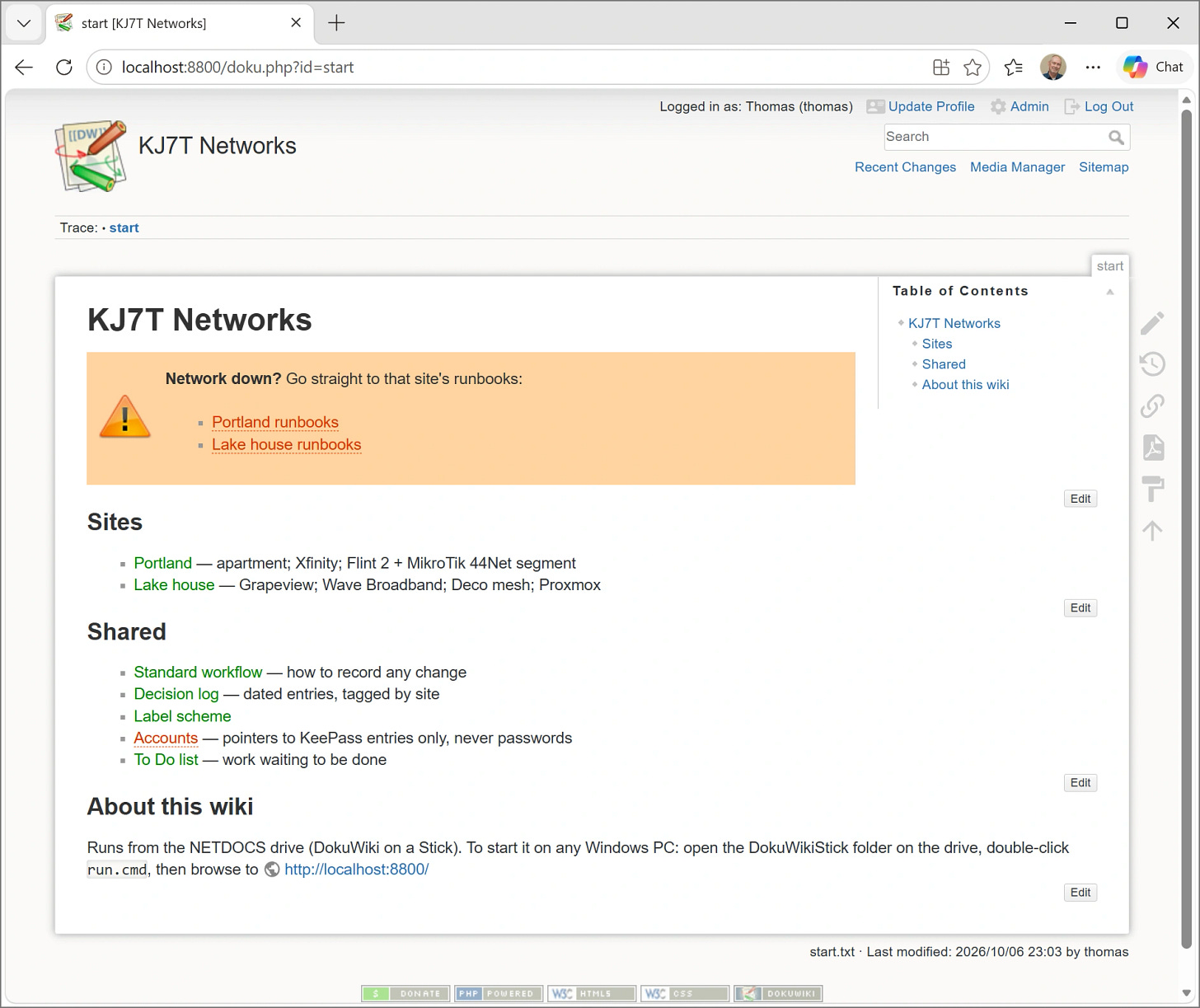This screenshot has height=1008, width=1200.
Task: Jump to About this wiki in contents
Action: [x=965, y=385]
